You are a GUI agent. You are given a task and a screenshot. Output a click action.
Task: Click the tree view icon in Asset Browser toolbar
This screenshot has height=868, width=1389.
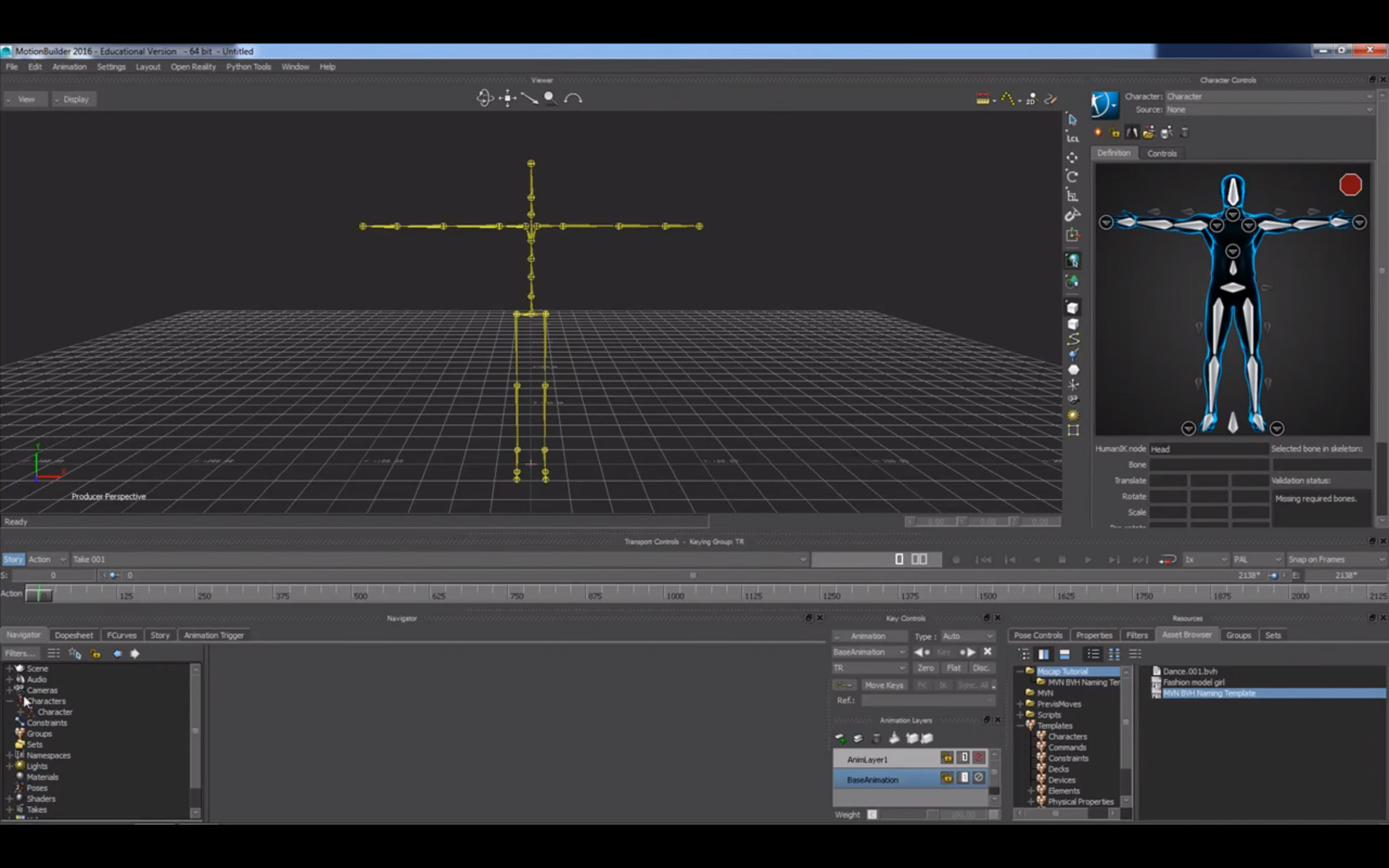(x=1024, y=654)
